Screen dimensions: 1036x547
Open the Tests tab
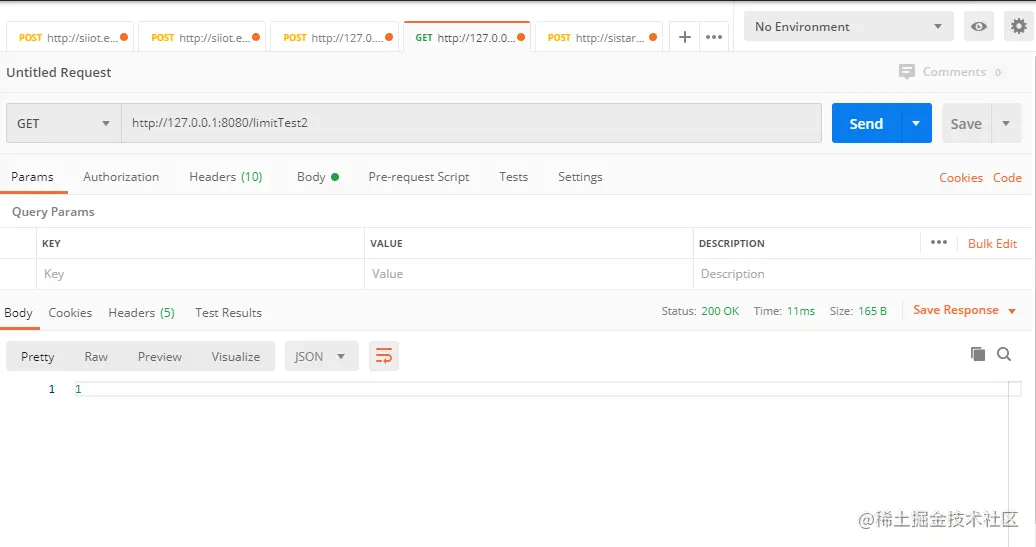pyautogui.click(x=513, y=177)
